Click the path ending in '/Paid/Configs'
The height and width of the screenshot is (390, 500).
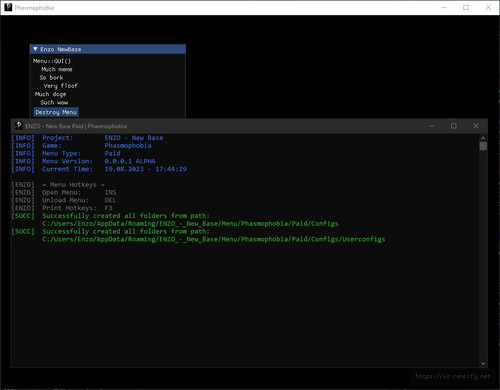click(x=190, y=224)
